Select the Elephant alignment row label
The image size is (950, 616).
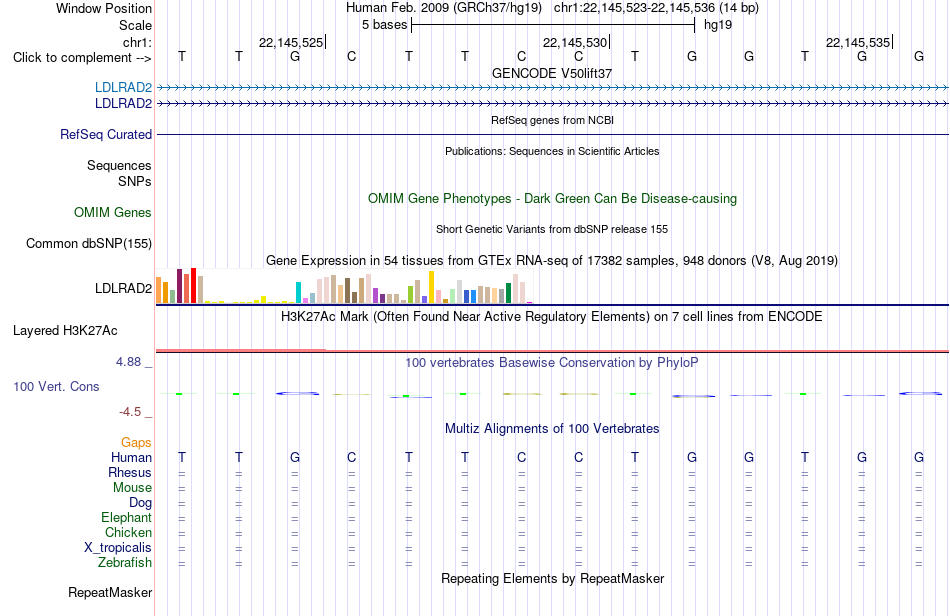[127, 517]
